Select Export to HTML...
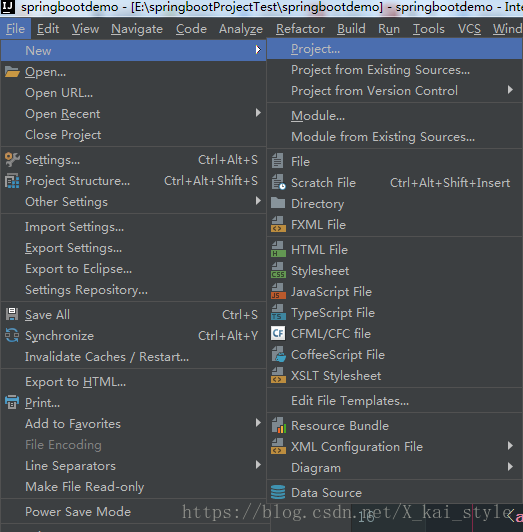523x532 pixels. 133,382
